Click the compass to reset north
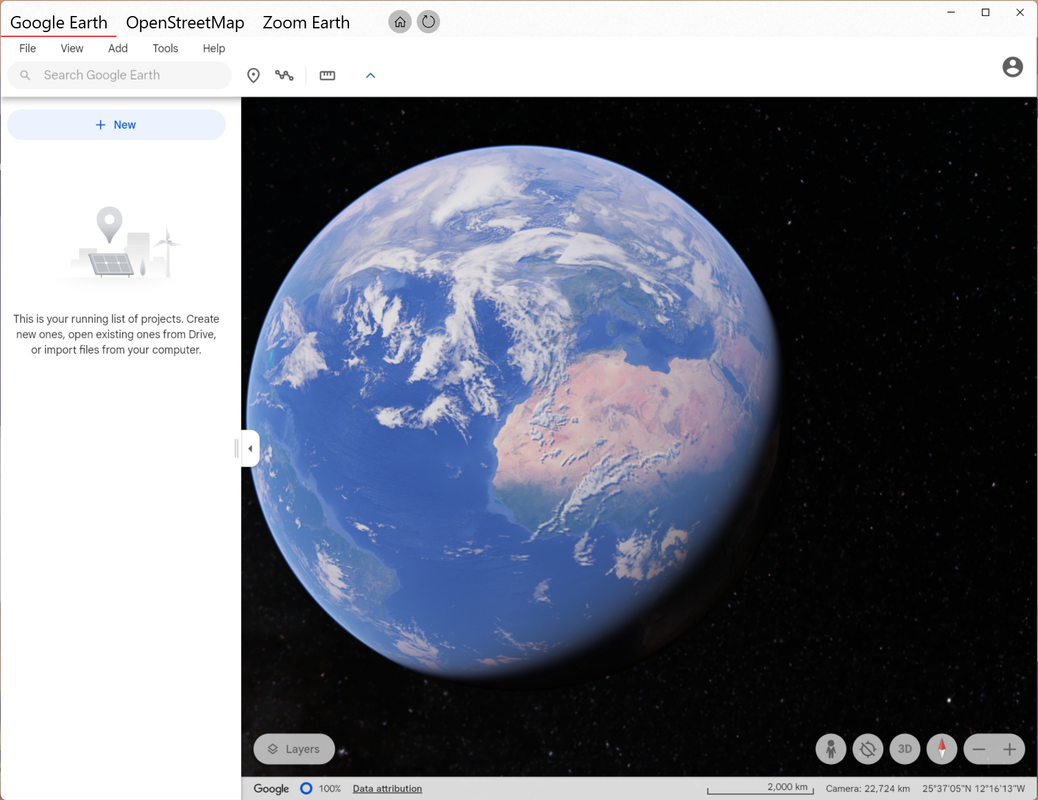This screenshot has width=1038, height=800. (x=942, y=749)
